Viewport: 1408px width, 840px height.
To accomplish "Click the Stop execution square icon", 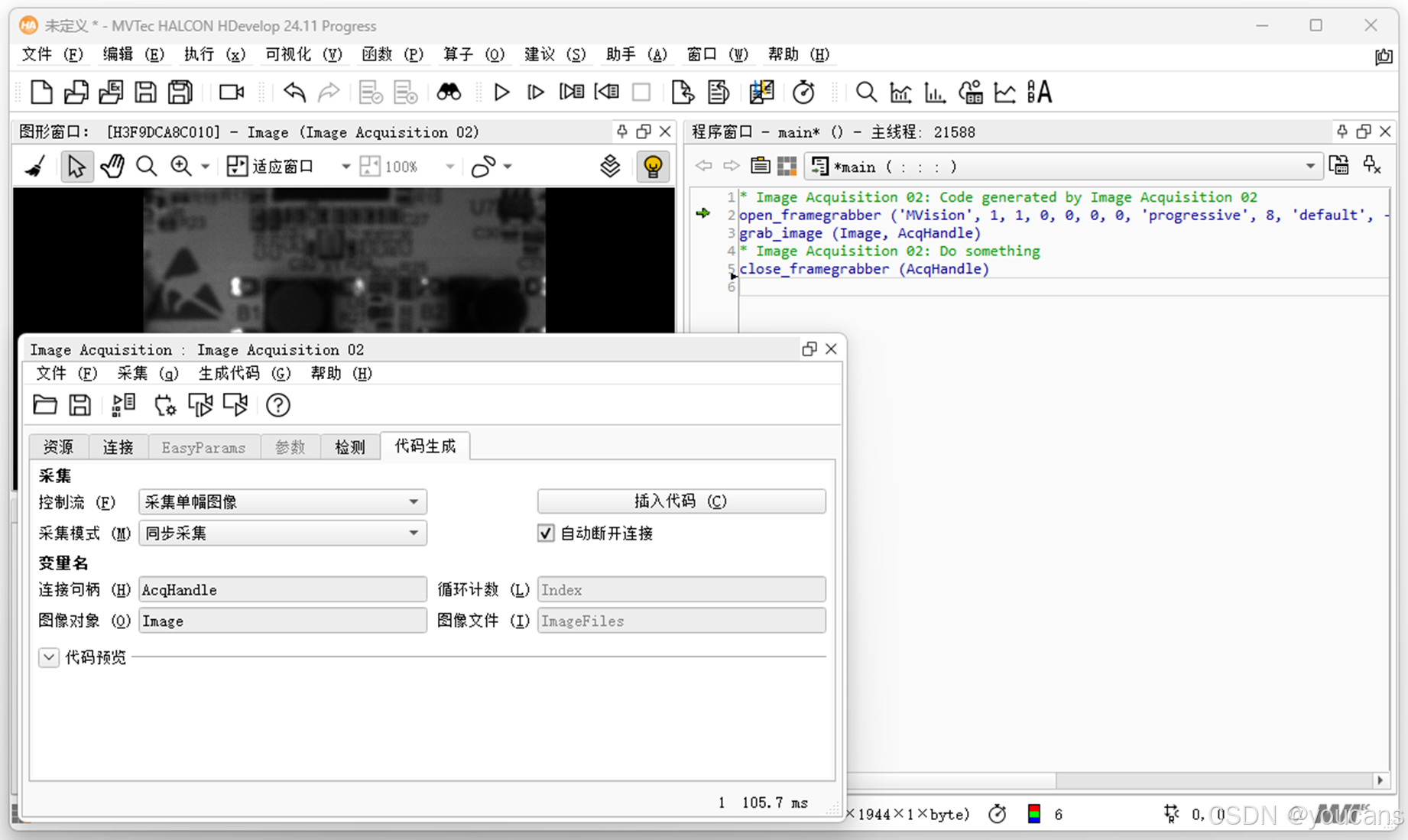I will tap(641, 92).
